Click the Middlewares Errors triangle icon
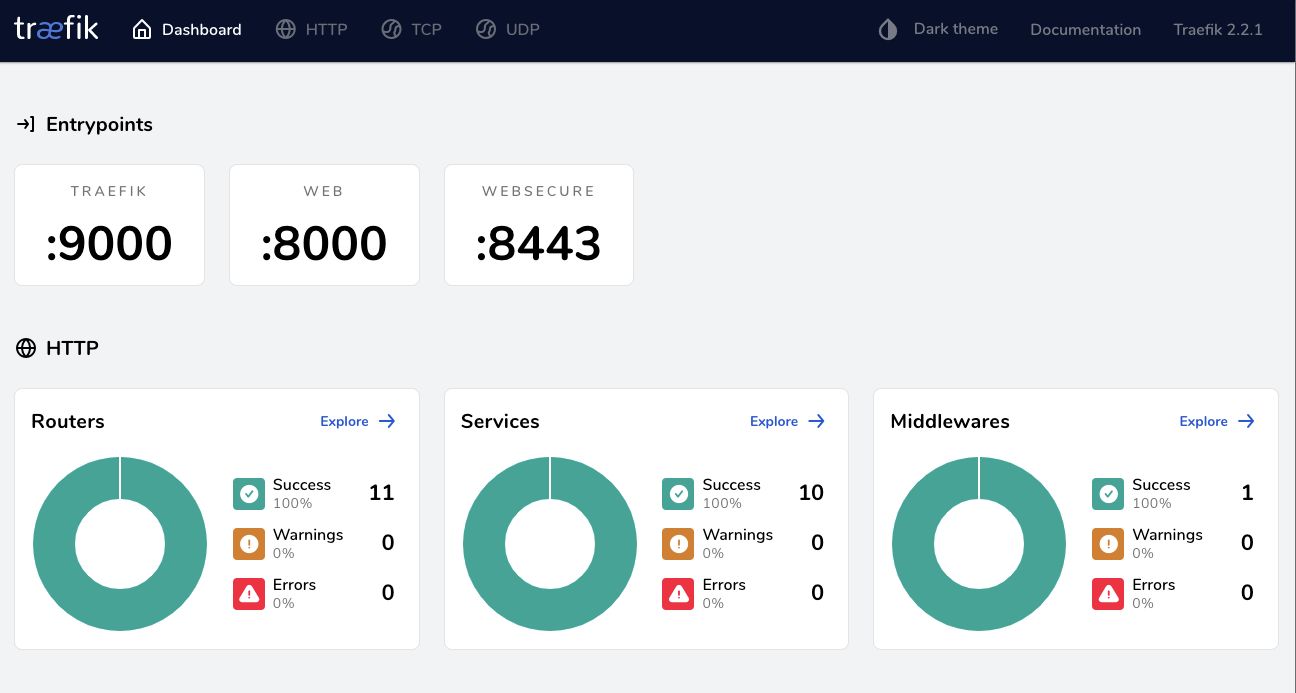 [1108, 593]
